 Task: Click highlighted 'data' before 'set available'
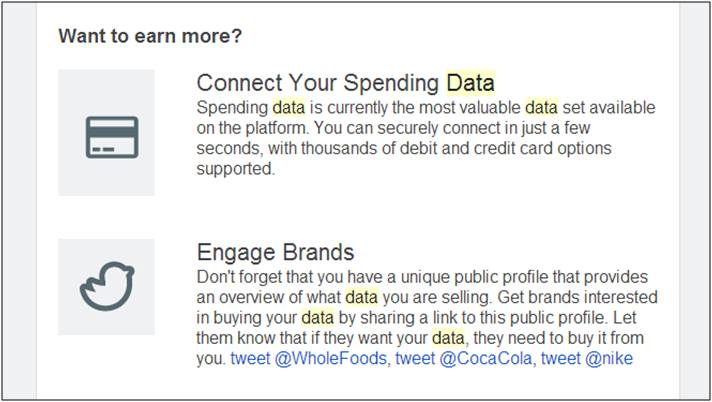(541, 107)
